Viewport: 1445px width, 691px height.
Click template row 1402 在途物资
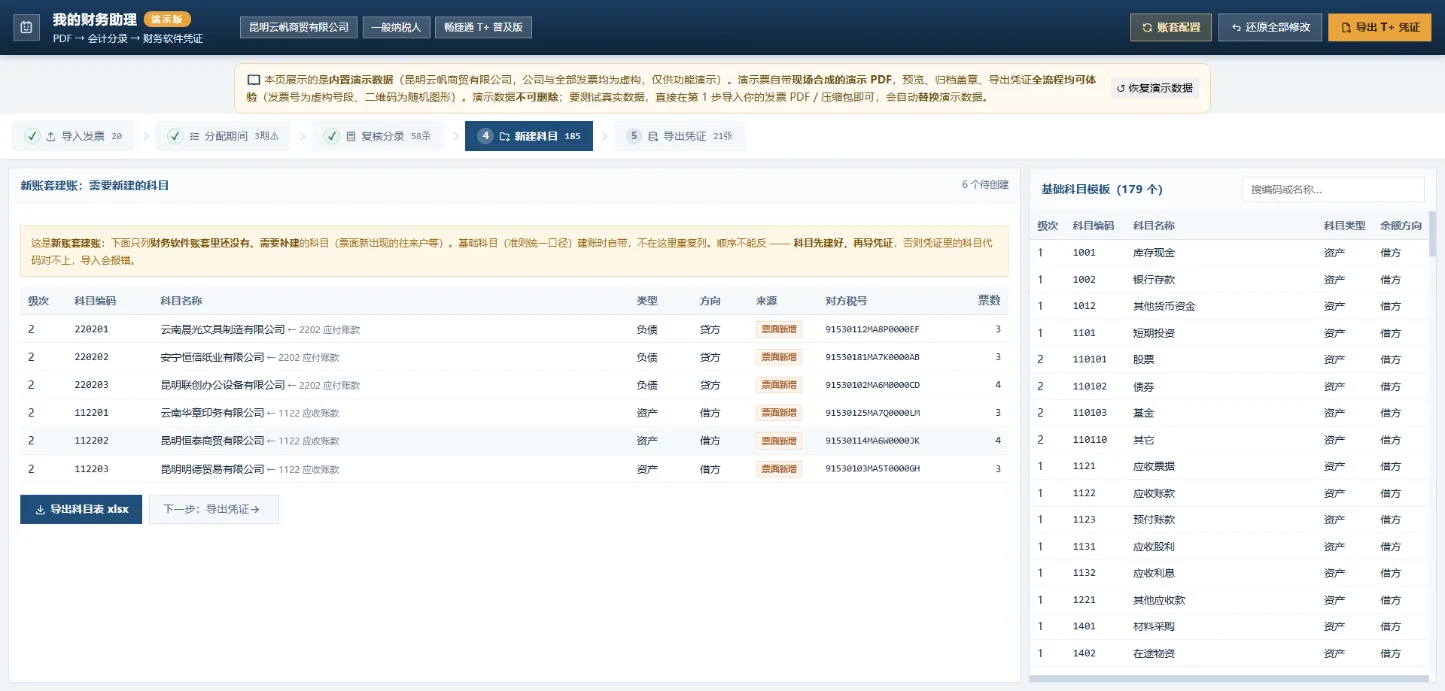[x=1229, y=653]
